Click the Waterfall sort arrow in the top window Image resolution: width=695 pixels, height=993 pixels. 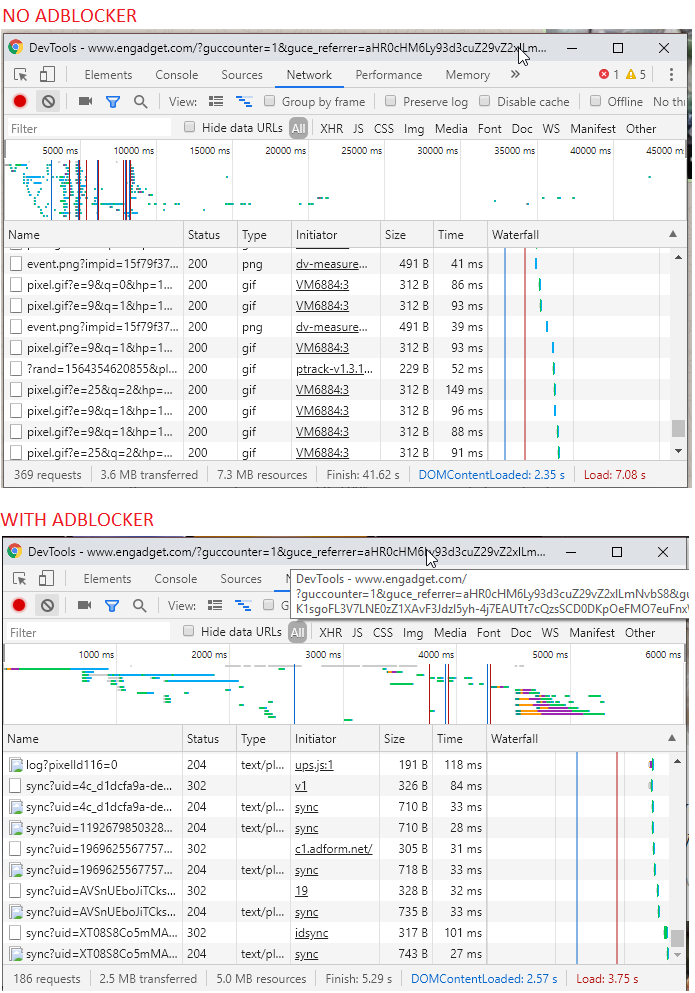click(x=673, y=234)
